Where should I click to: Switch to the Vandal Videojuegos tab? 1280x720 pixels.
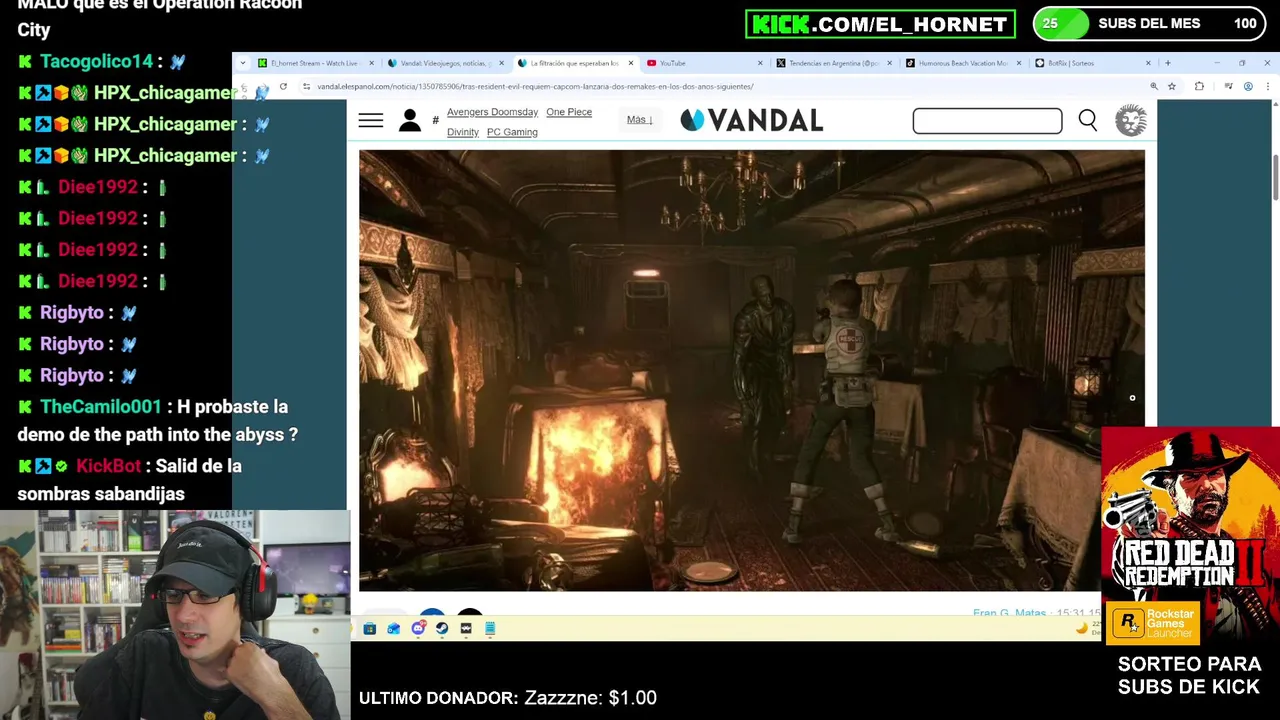[x=446, y=63]
